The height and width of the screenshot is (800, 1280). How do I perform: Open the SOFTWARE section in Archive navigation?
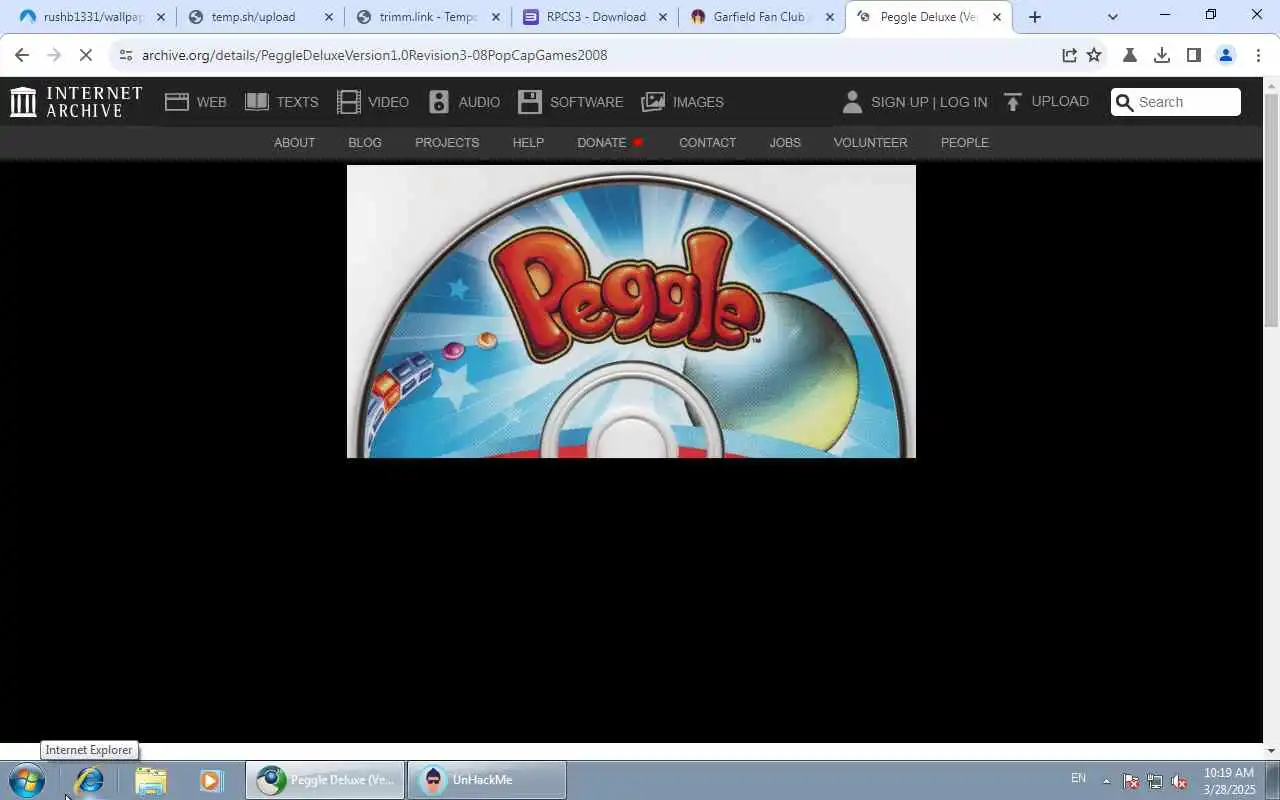pos(571,102)
